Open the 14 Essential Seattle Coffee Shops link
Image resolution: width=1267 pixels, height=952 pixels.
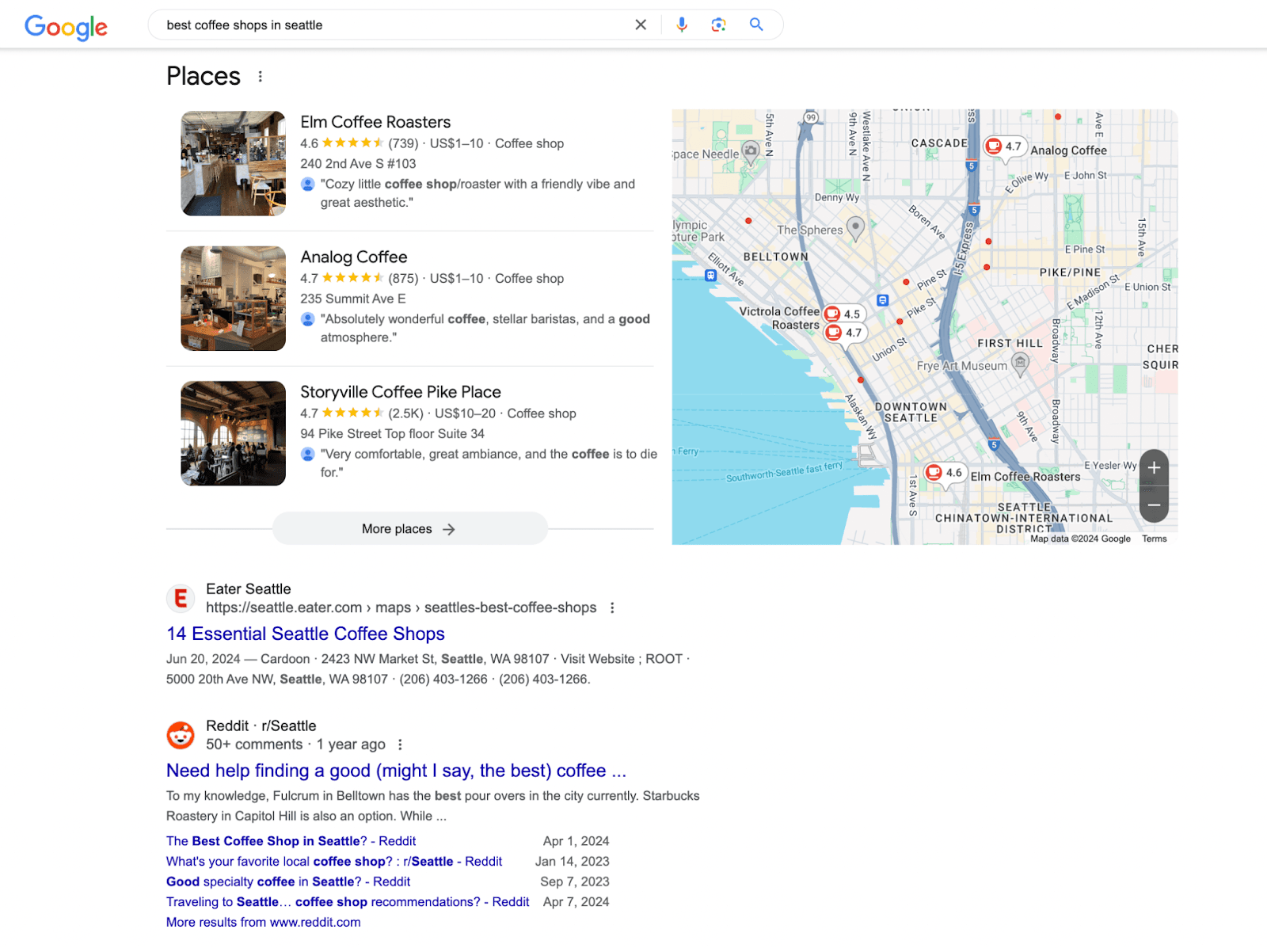pos(305,634)
